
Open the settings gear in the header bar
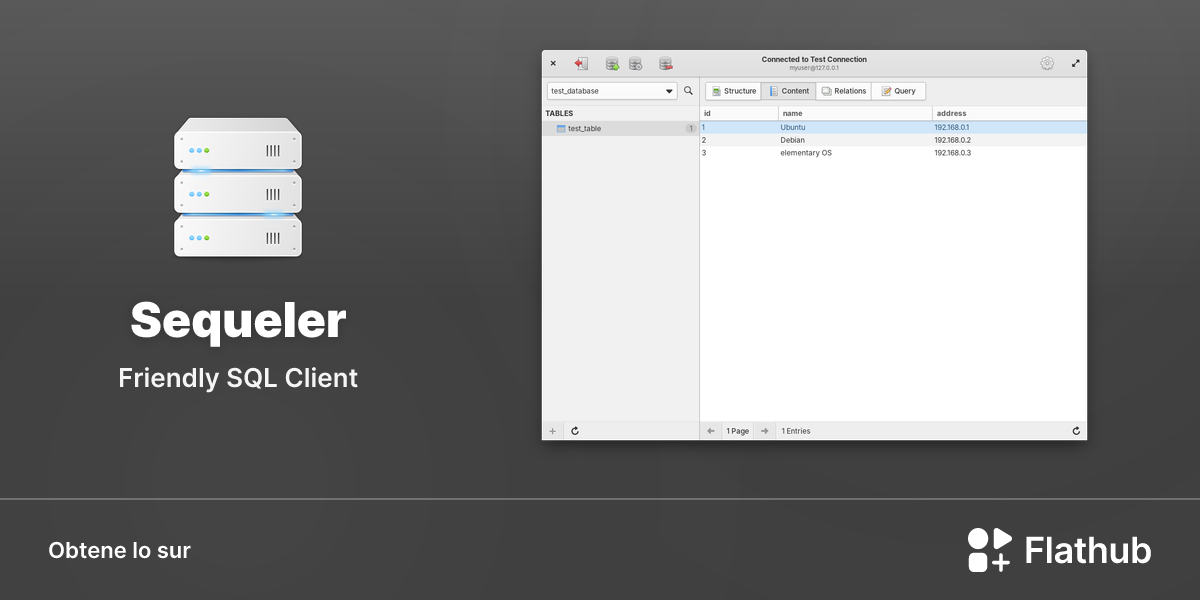(1047, 63)
